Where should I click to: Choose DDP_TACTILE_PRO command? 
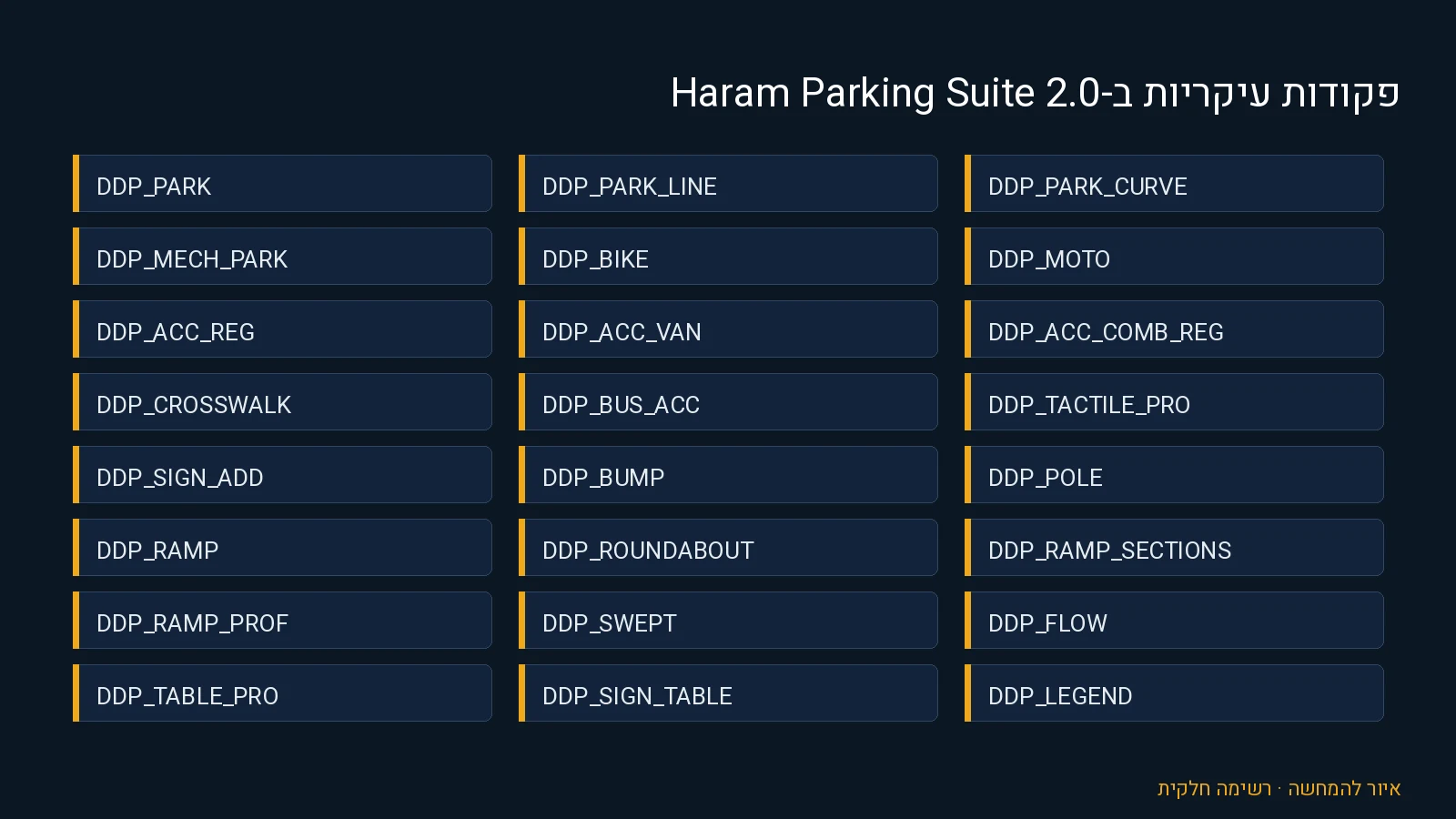pos(1174,402)
